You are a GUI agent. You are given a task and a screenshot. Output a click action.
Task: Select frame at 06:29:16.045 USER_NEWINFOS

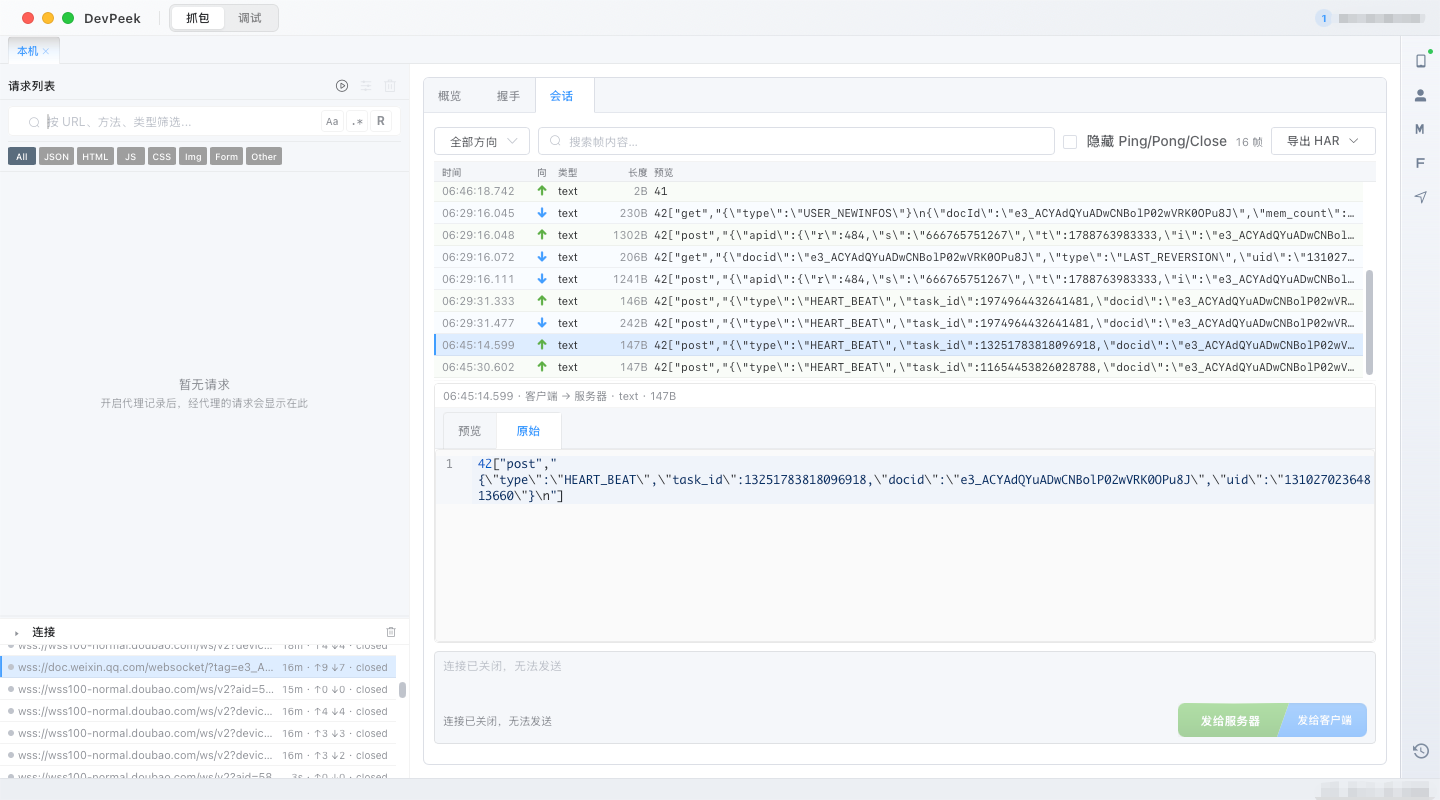pos(898,213)
